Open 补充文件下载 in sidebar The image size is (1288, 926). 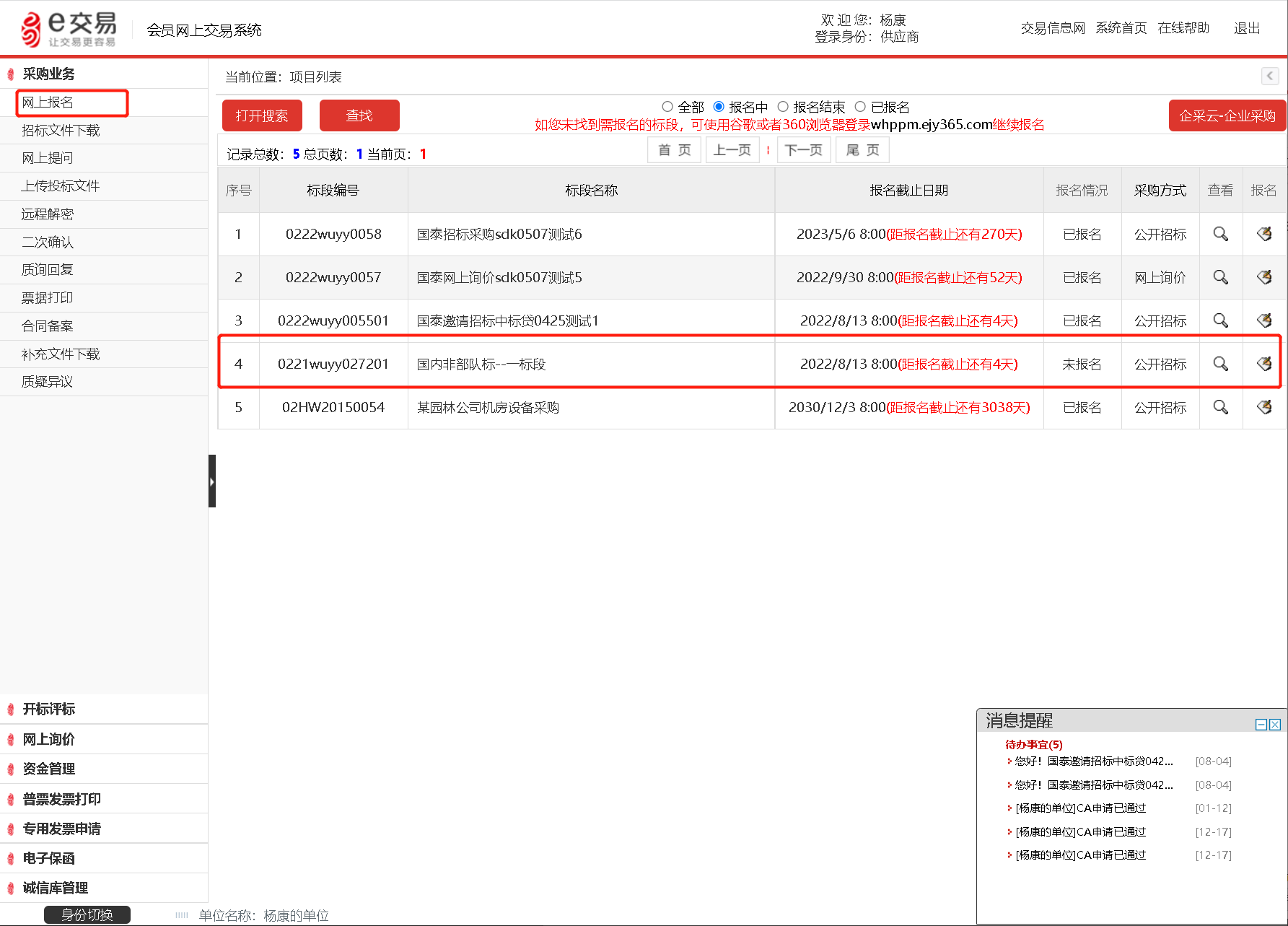(x=61, y=354)
